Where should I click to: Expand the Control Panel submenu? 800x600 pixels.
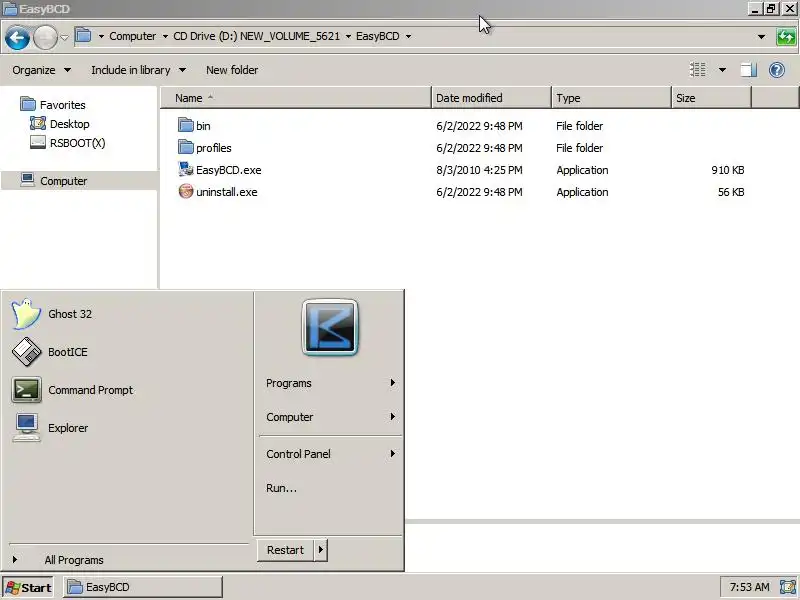(330, 454)
